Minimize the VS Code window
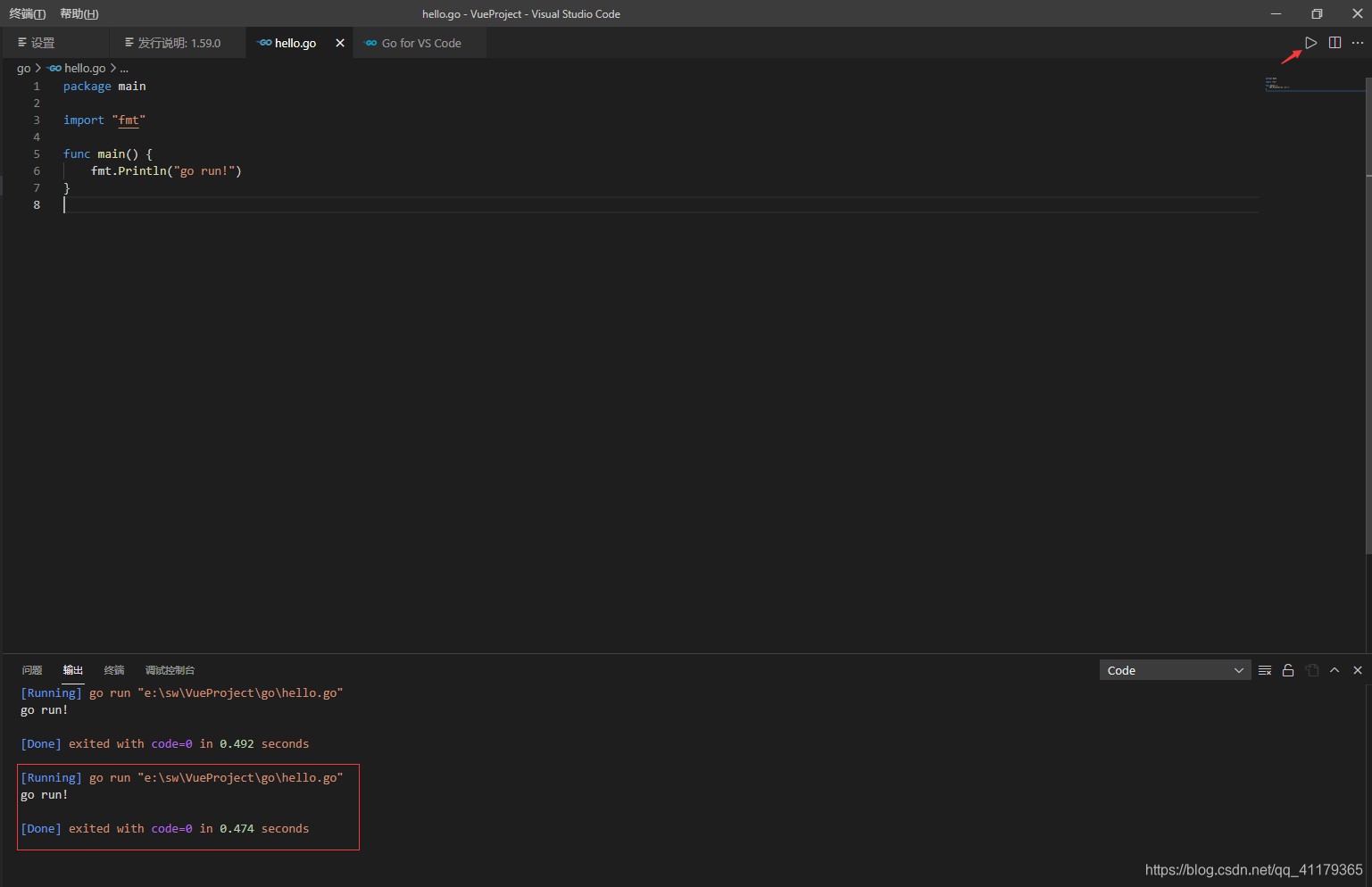This screenshot has height=887, width=1372. 1276,13
